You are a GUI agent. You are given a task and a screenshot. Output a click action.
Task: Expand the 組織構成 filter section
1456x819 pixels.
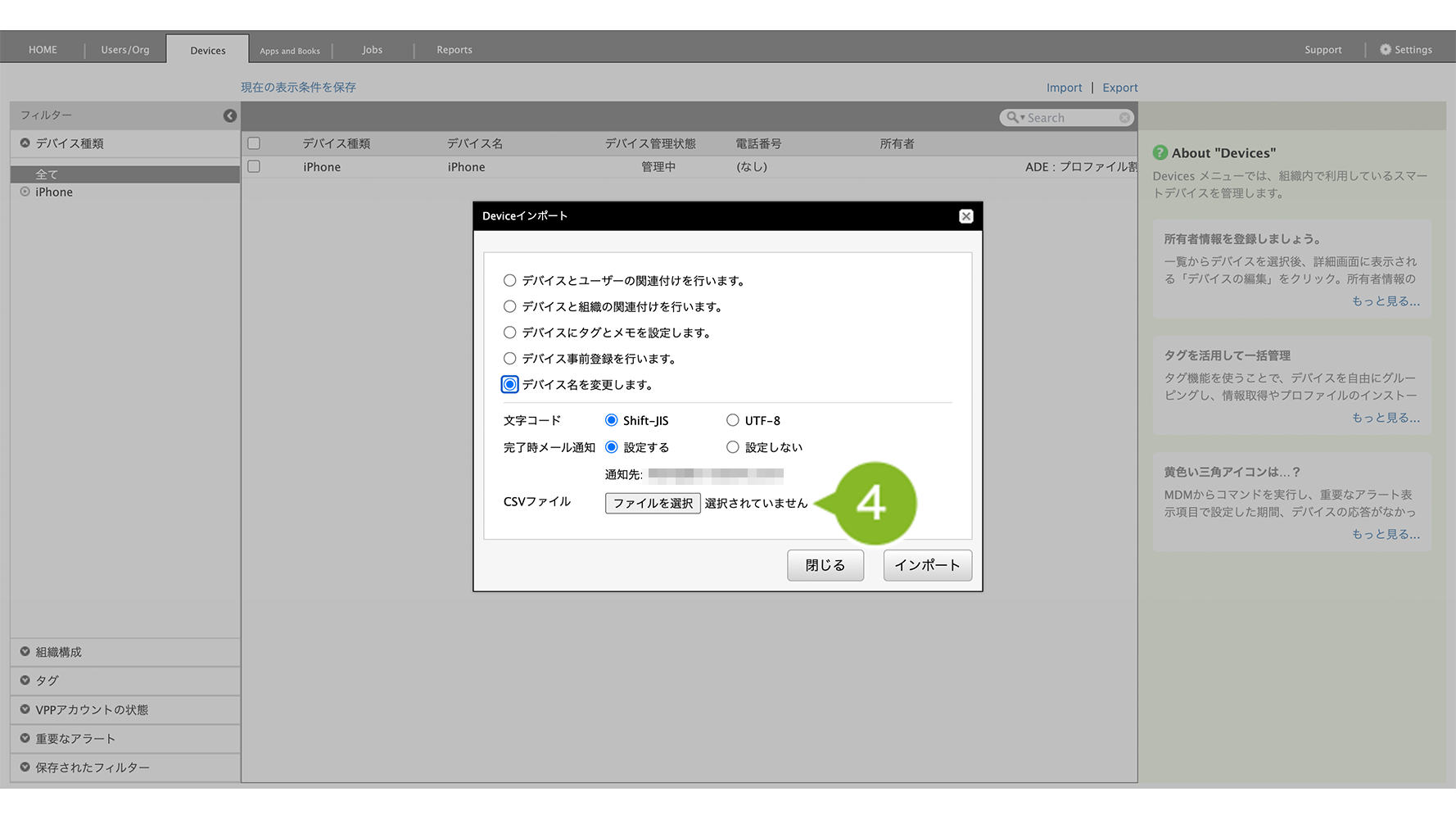click(25, 652)
